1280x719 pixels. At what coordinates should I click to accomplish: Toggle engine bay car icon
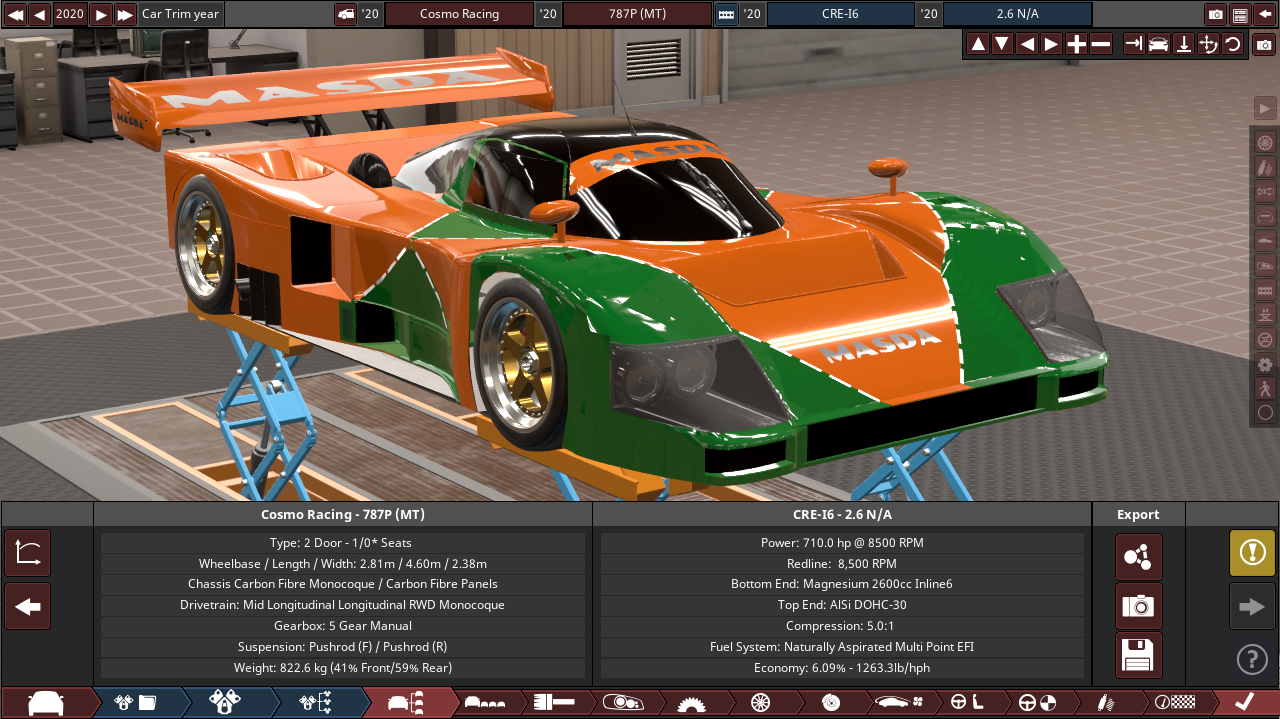coord(1265,265)
